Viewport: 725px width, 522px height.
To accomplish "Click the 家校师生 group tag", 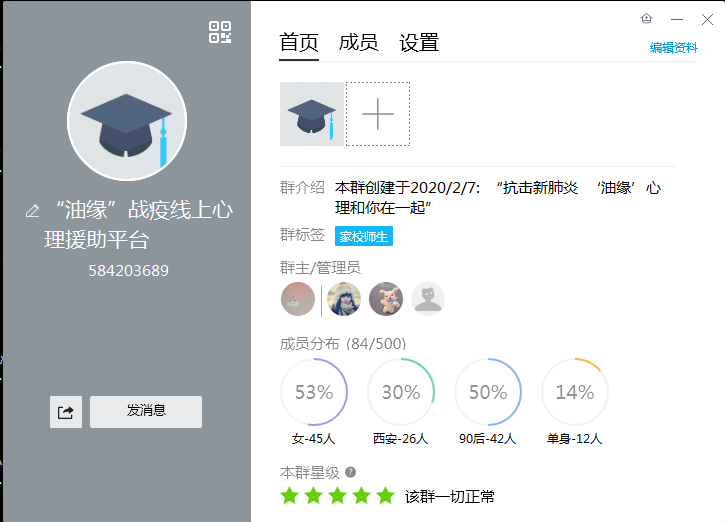I will tap(364, 237).
